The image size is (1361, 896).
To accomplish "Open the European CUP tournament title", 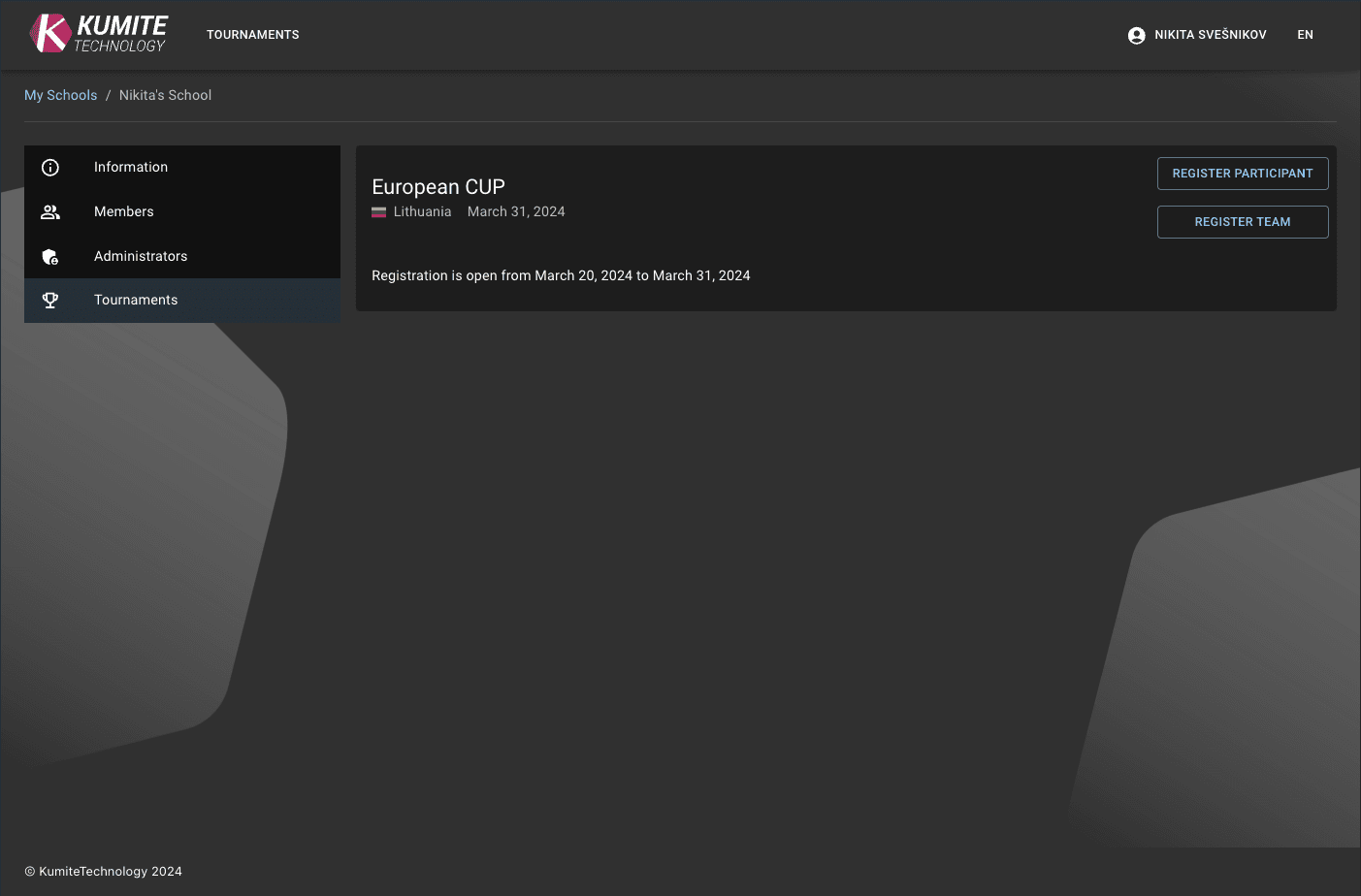I will pyautogui.click(x=438, y=187).
